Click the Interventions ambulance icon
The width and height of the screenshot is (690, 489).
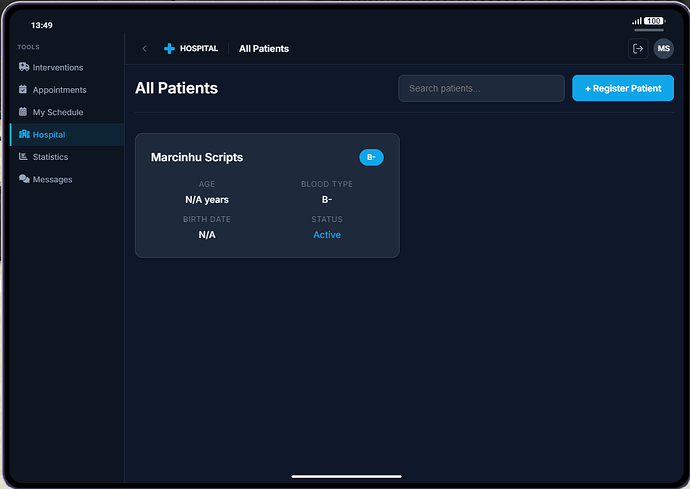tap(24, 67)
